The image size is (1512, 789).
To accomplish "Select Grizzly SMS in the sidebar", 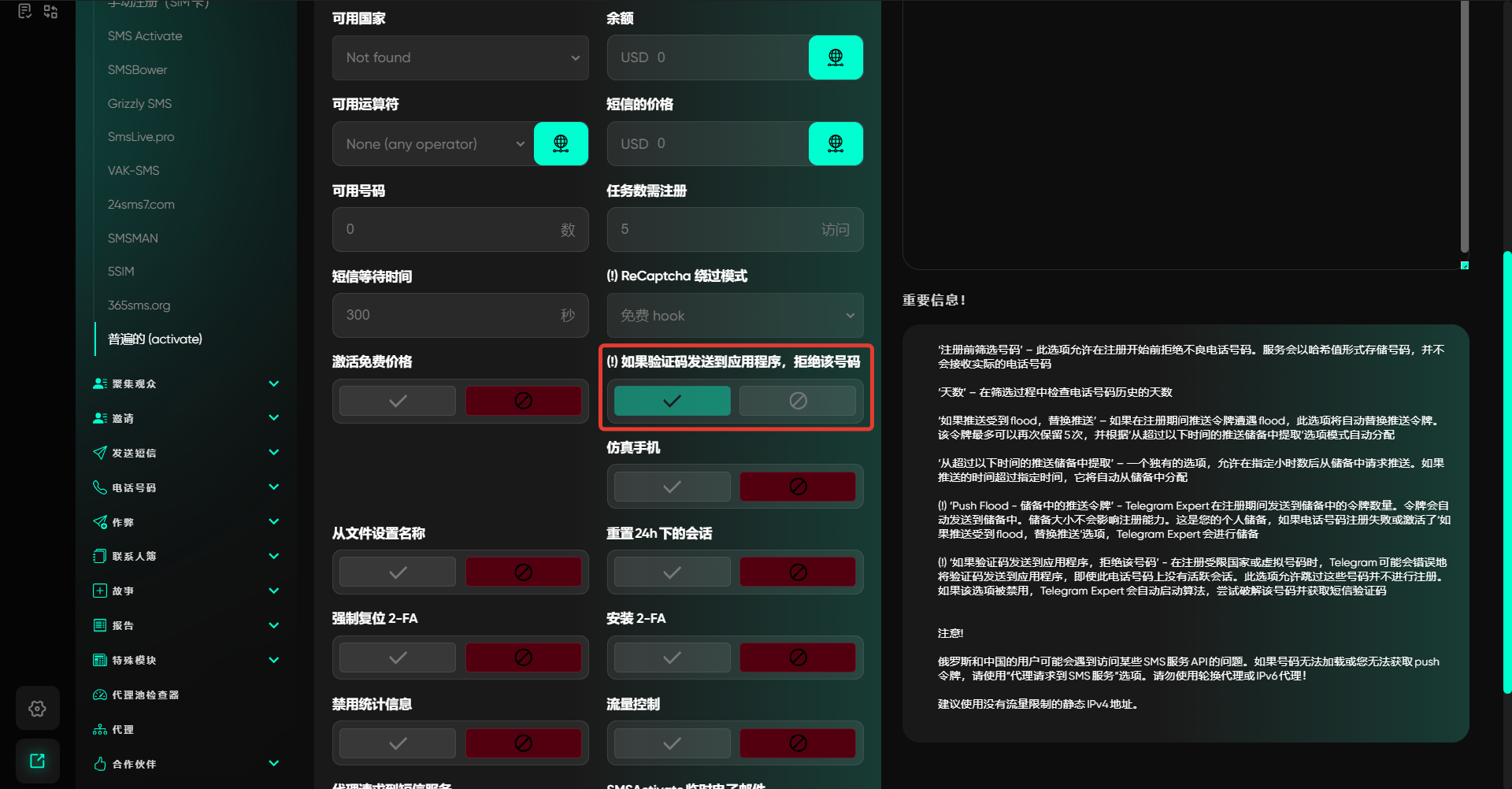I will pyautogui.click(x=139, y=103).
